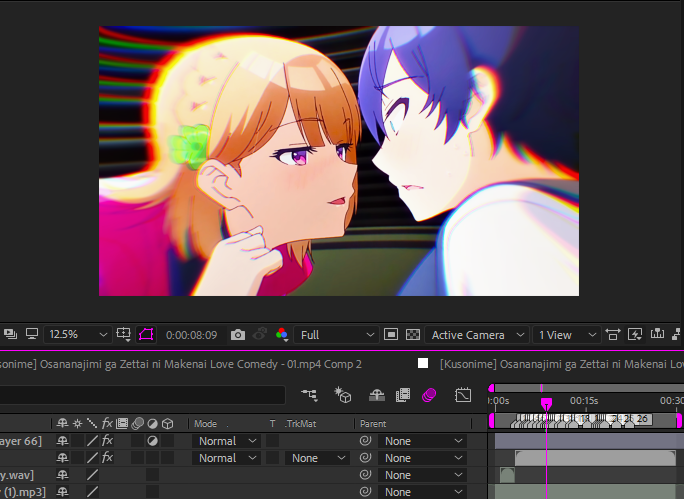Image resolution: width=684 pixels, height=499 pixels.
Task: Open Layer 66 Parent None dropdown
Action: point(422,441)
